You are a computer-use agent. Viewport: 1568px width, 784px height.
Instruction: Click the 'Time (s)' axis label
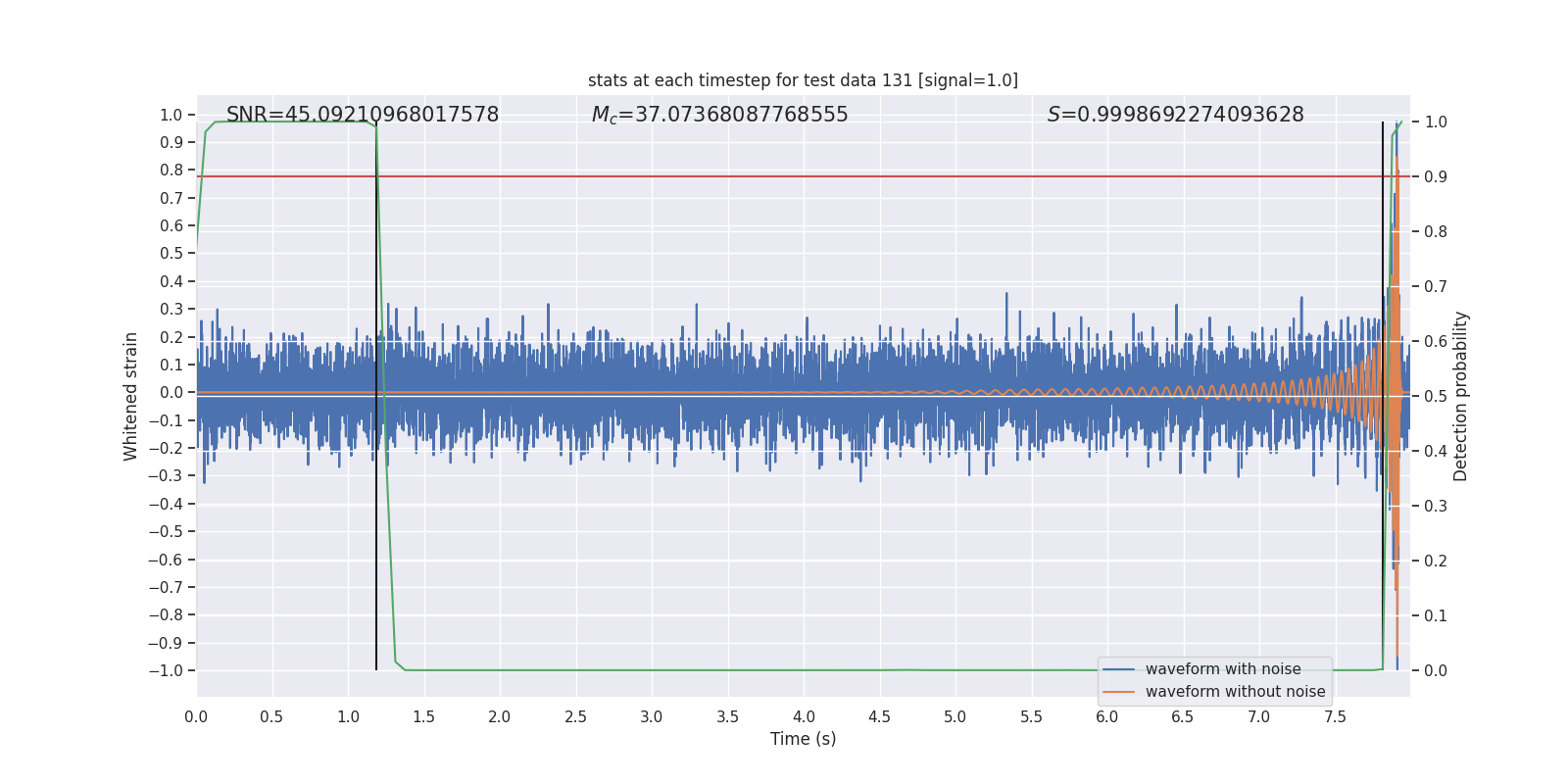(804, 739)
